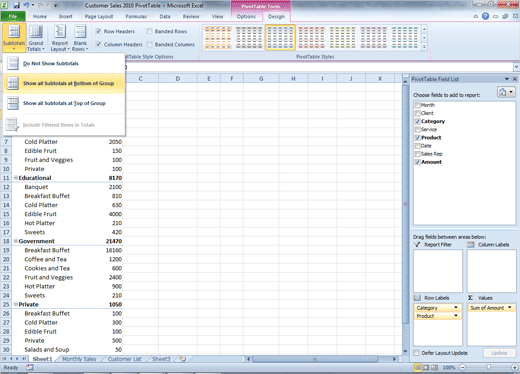Click the macro record icon in status bar
The height and width of the screenshot is (374, 520).
[30, 367]
